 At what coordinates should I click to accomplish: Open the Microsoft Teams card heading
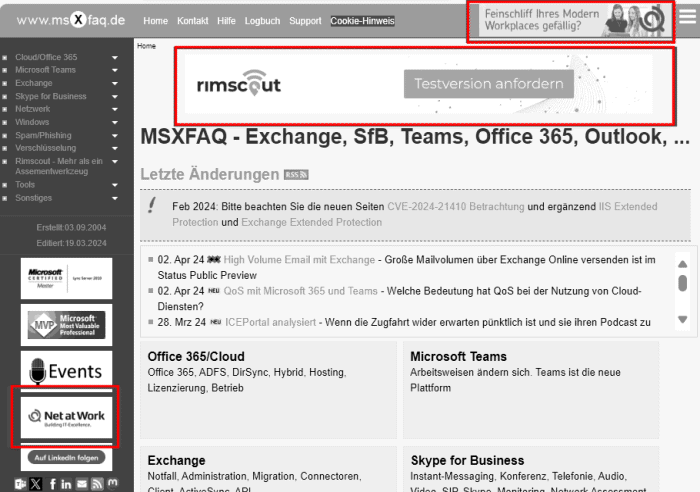(x=458, y=356)
